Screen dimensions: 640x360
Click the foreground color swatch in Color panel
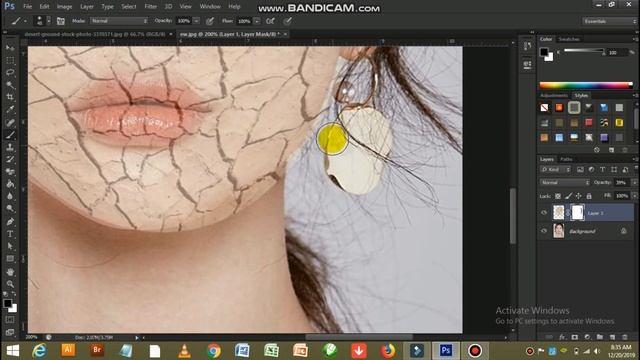click(x=544, y=52)
